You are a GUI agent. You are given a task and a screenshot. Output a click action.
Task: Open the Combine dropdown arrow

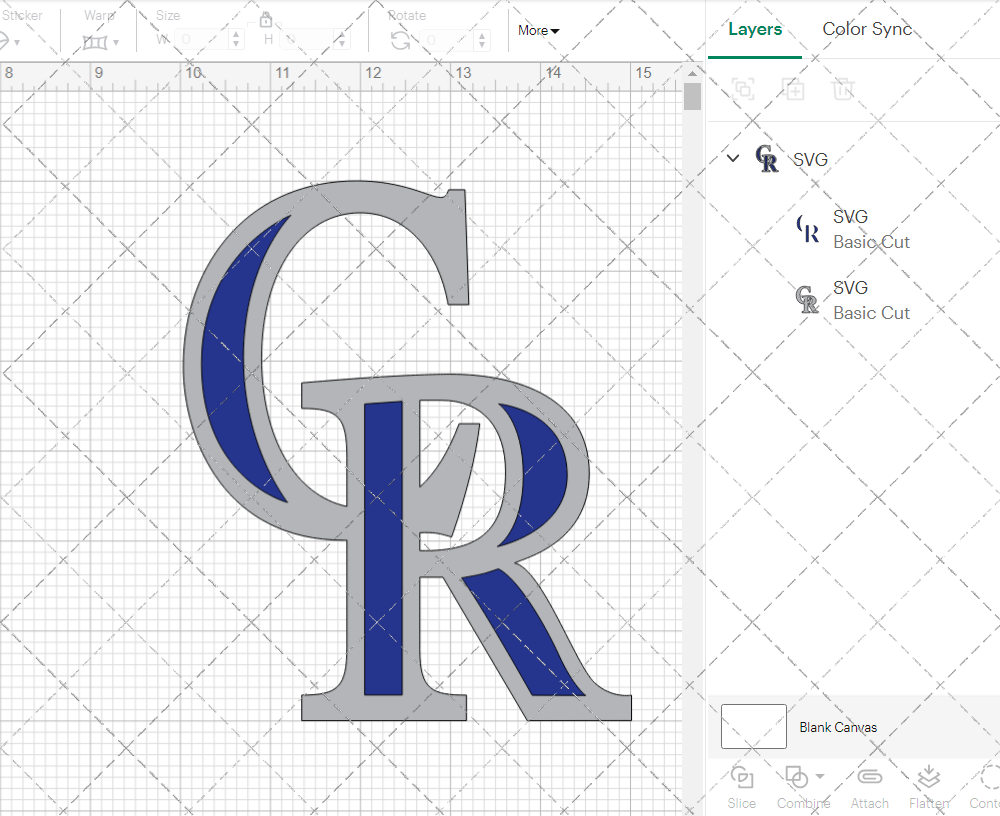coord(820,776)
